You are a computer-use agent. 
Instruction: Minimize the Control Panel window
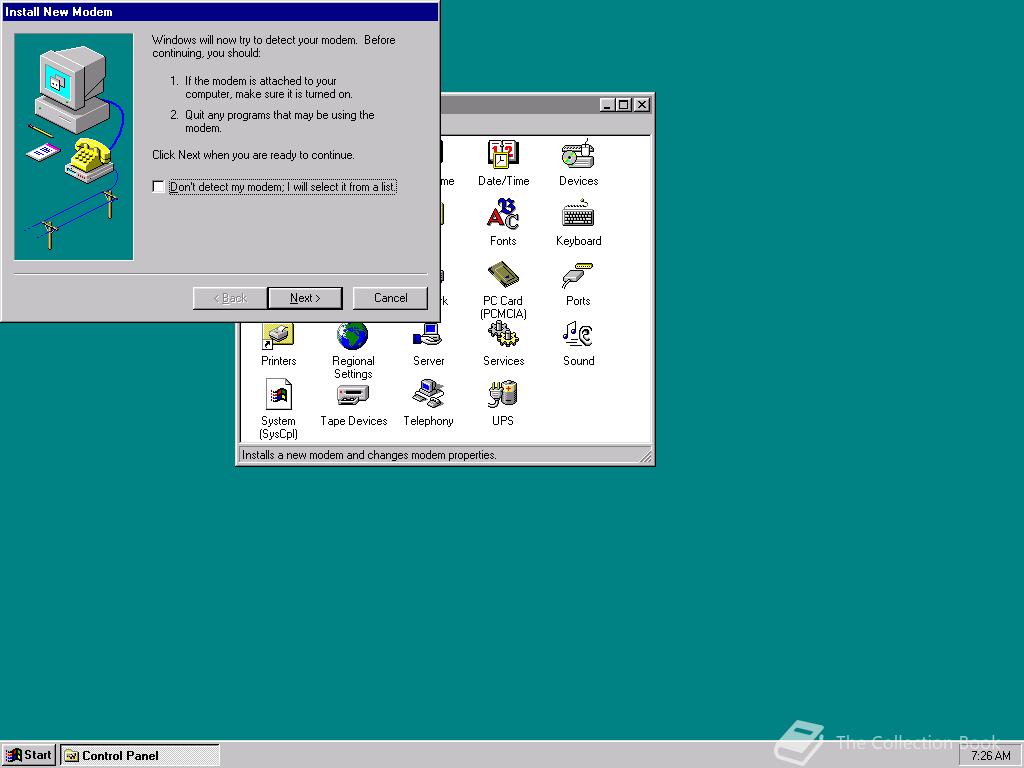[x=607, y=104]
